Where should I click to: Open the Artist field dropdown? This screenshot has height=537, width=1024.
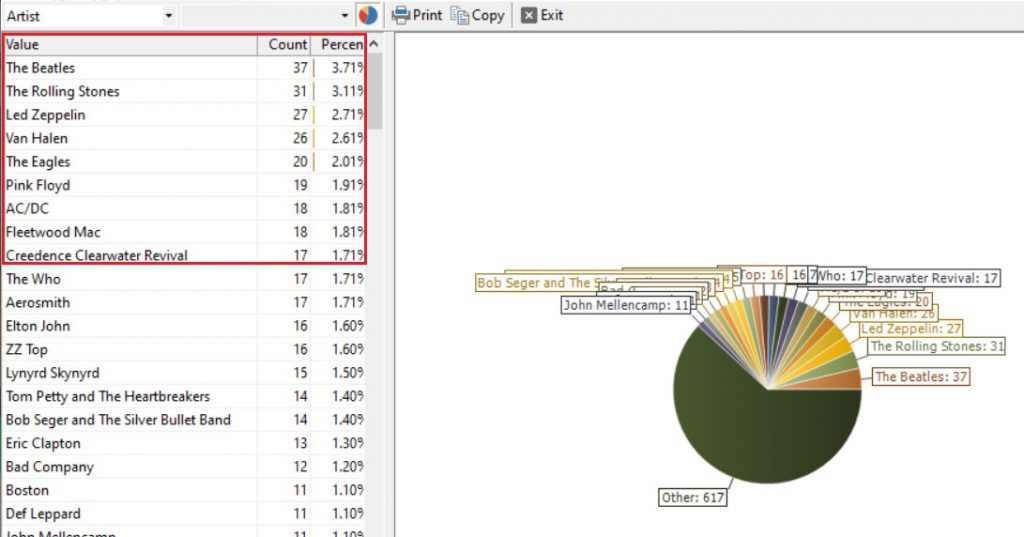167,16
